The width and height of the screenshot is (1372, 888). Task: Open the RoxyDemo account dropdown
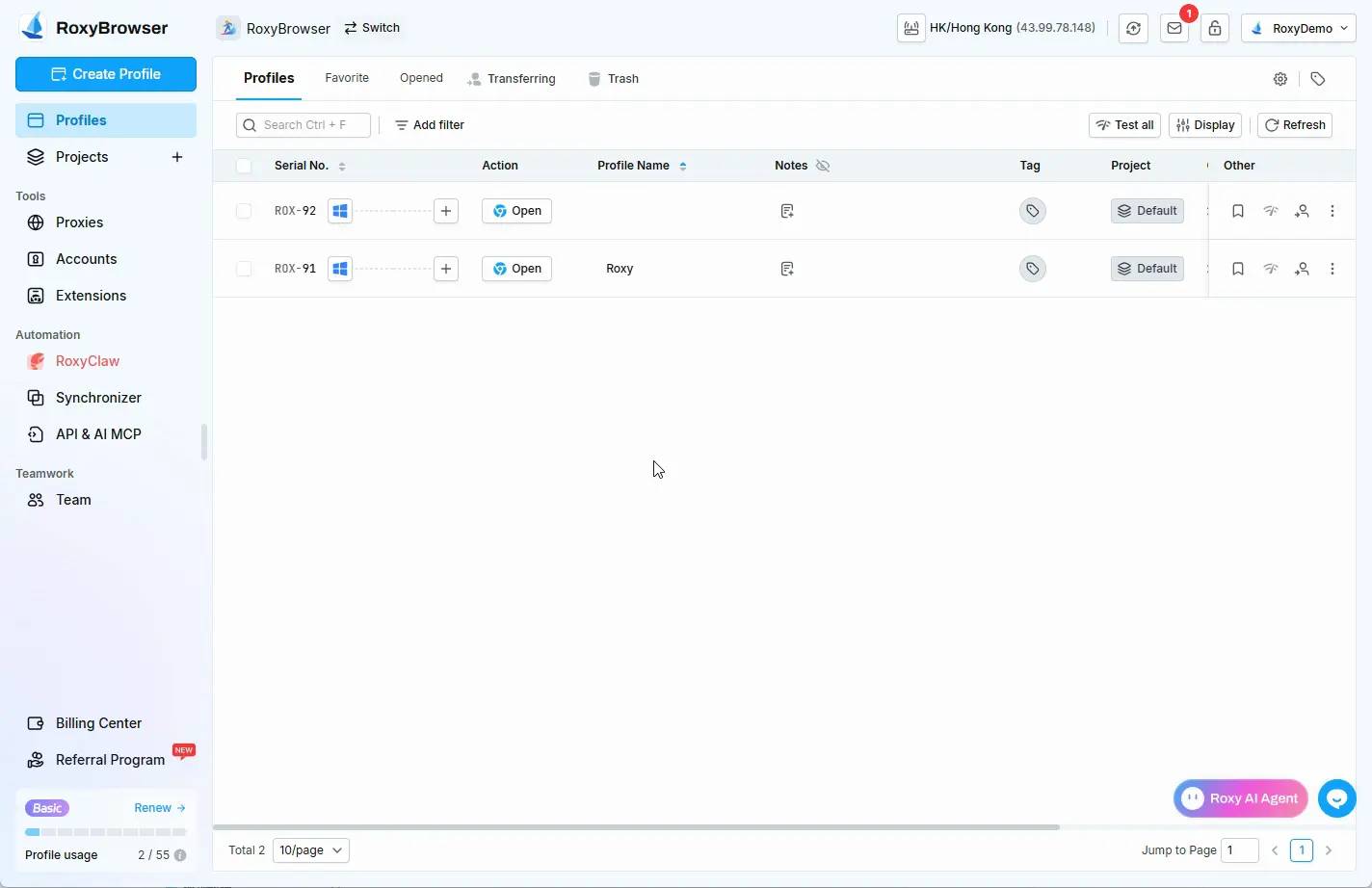pyautogui.click(x=1299, y=28)
